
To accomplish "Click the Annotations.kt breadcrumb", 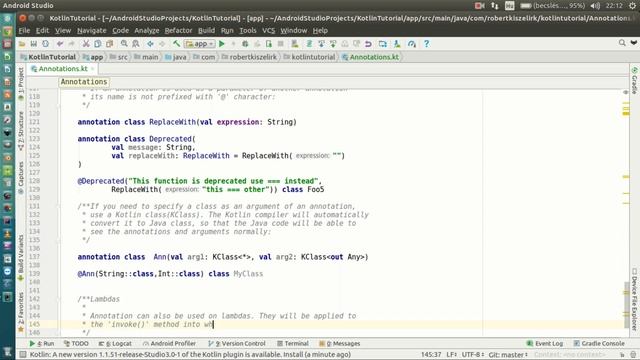I will pyautogui.click(x=370, y=57).
